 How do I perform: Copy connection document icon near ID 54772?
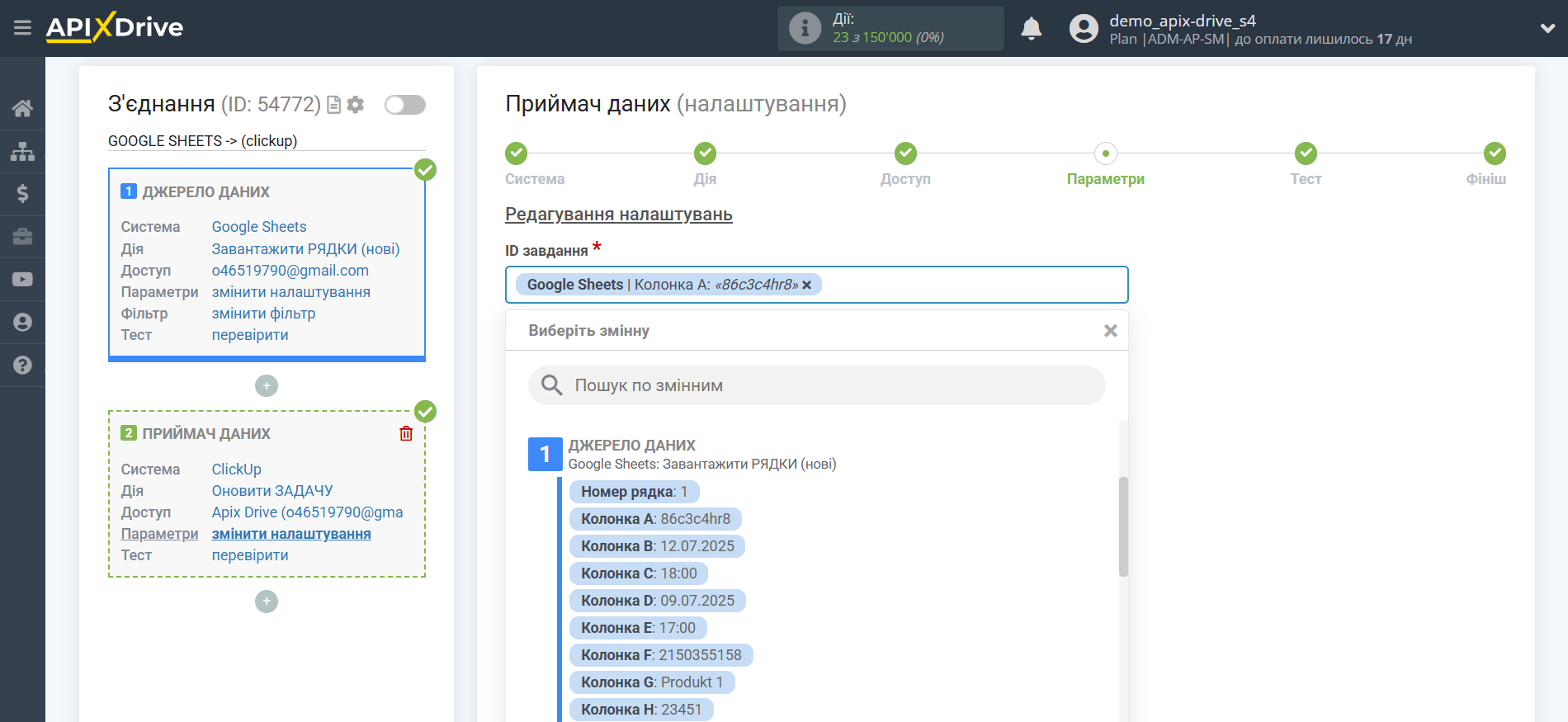coord(334,105)
